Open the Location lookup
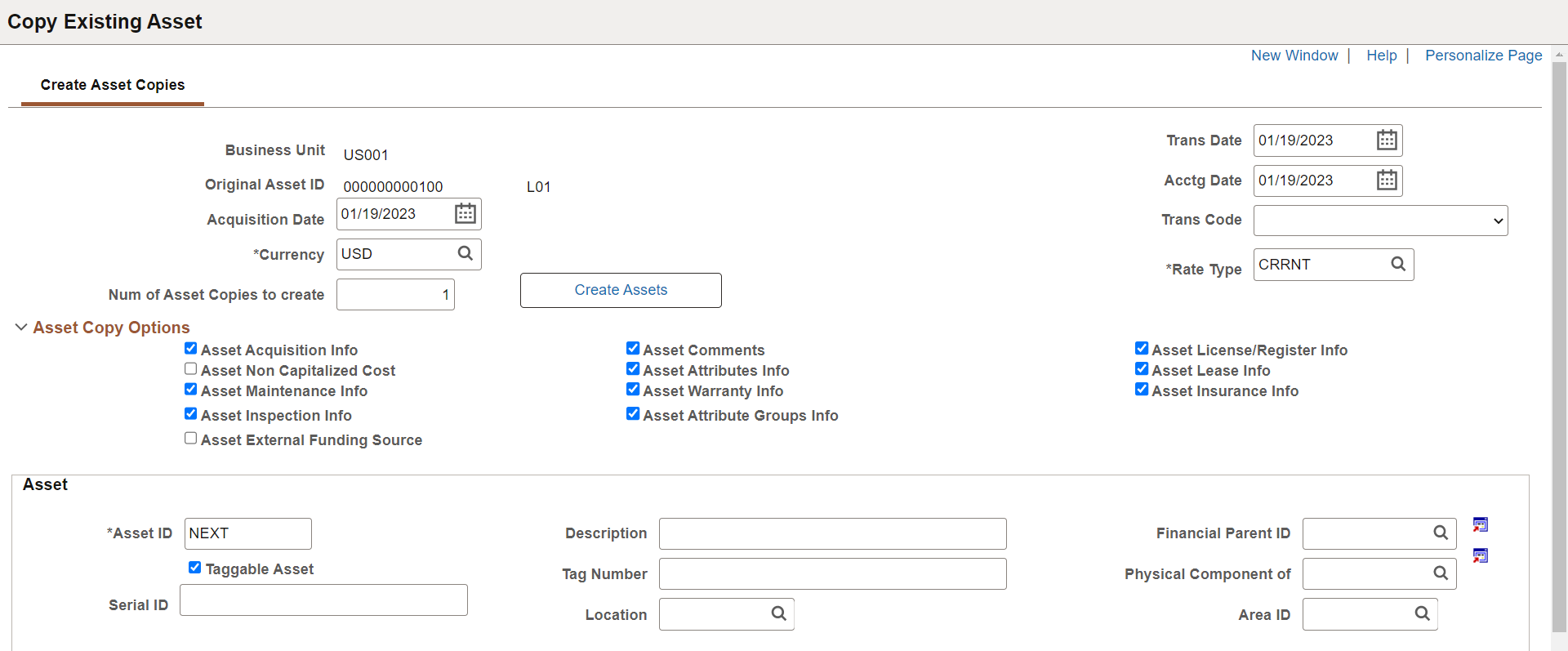Viewport: 1568px width, 651px height. tap(778, 614)
